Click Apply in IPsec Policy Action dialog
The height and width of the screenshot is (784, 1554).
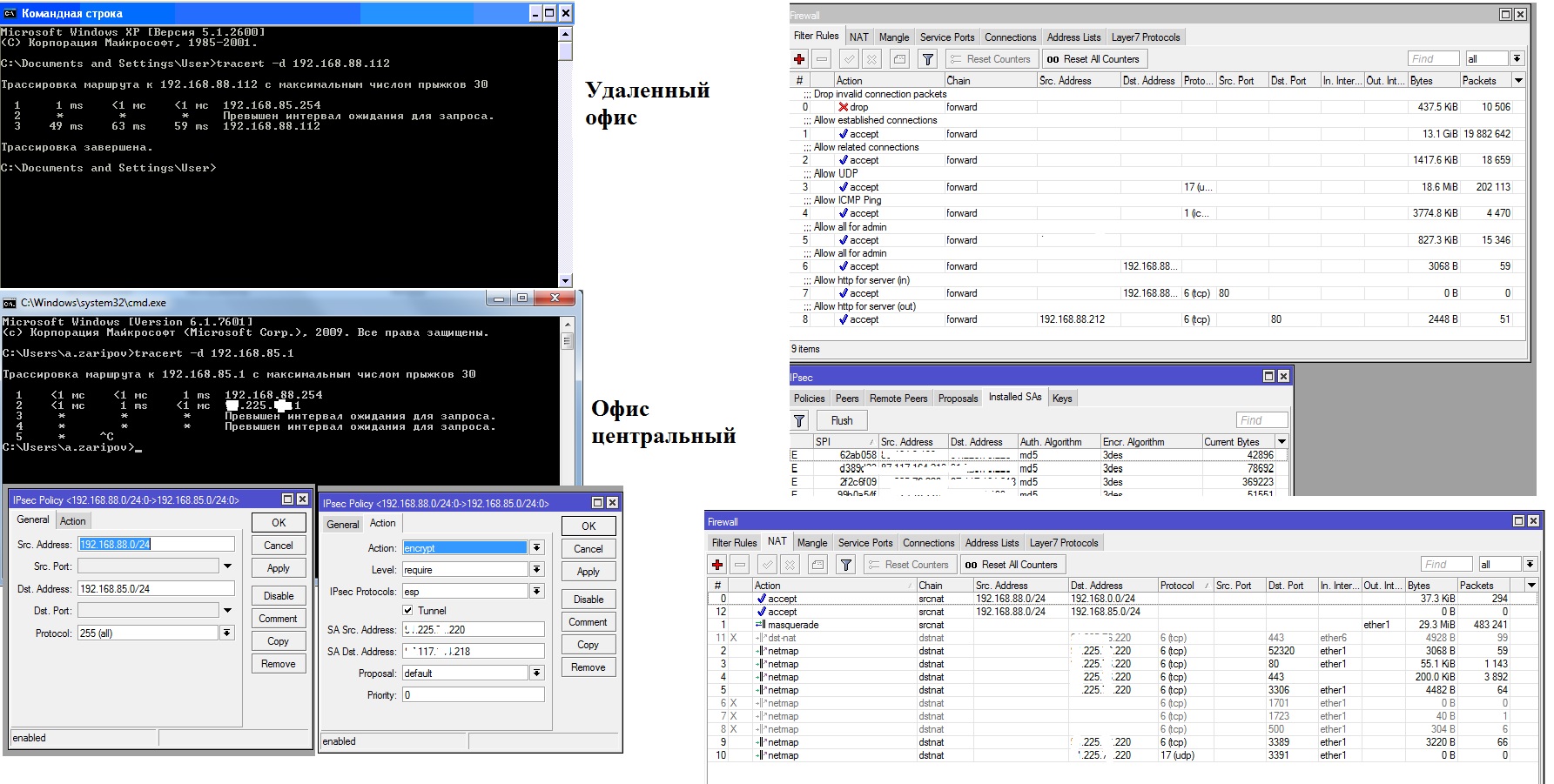(589, 572)
